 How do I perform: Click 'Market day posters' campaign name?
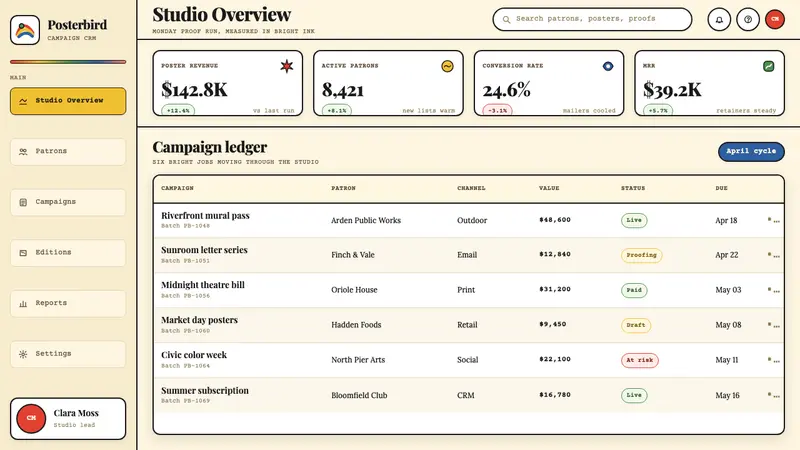pyautogui.click(x=199, y=320)
